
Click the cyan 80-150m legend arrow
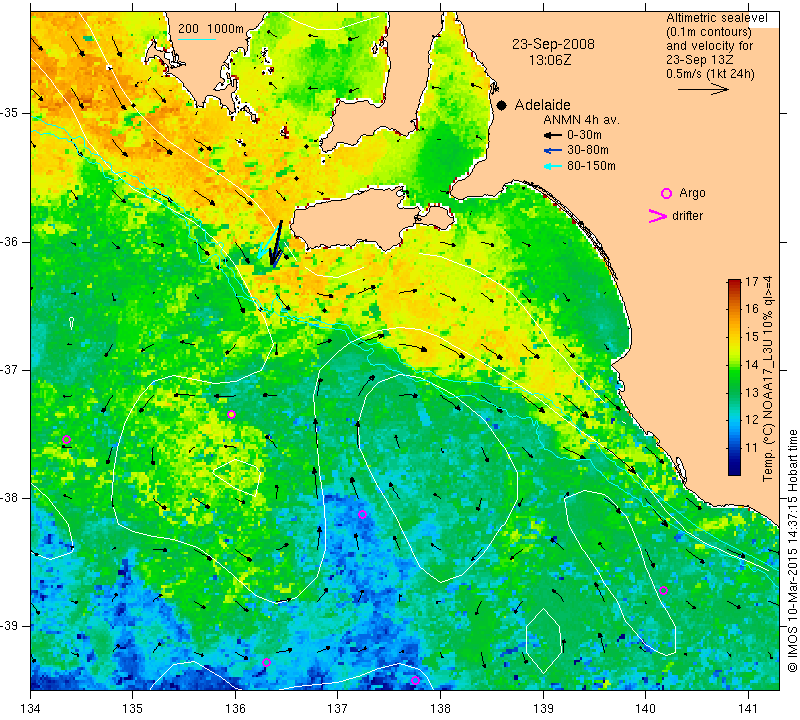[553, 166]
